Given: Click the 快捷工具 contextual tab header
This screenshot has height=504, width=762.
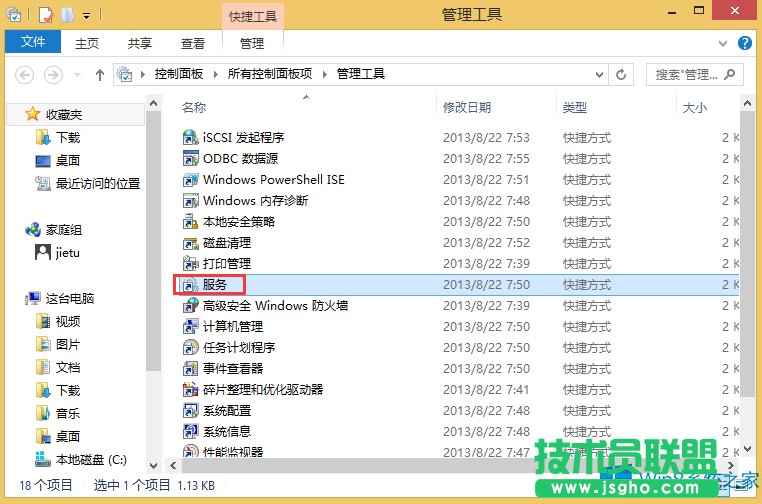Looking at the screenshot, I should pos(253,17).
